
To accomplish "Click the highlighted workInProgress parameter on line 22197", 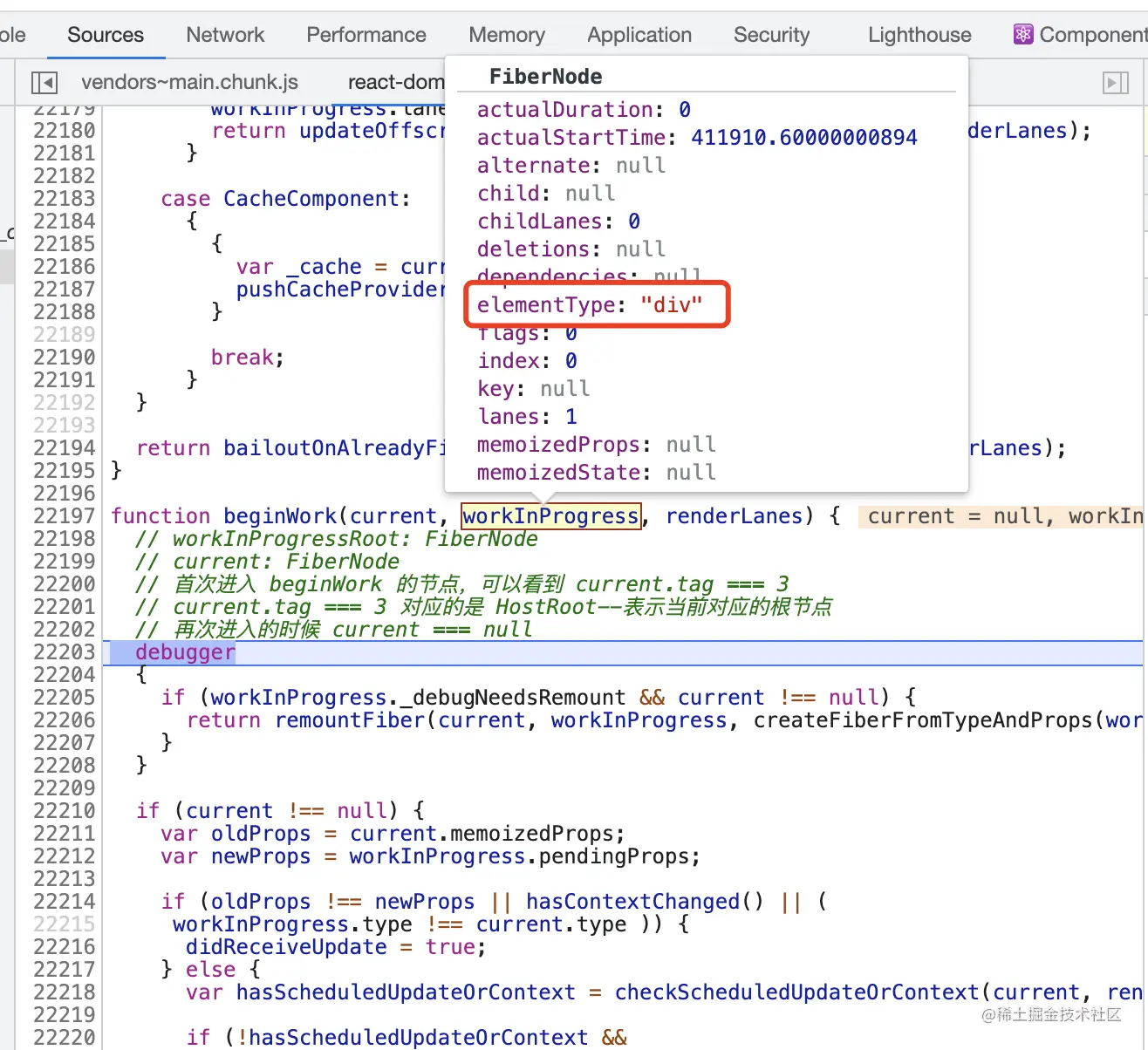I will tap(551, 516).
